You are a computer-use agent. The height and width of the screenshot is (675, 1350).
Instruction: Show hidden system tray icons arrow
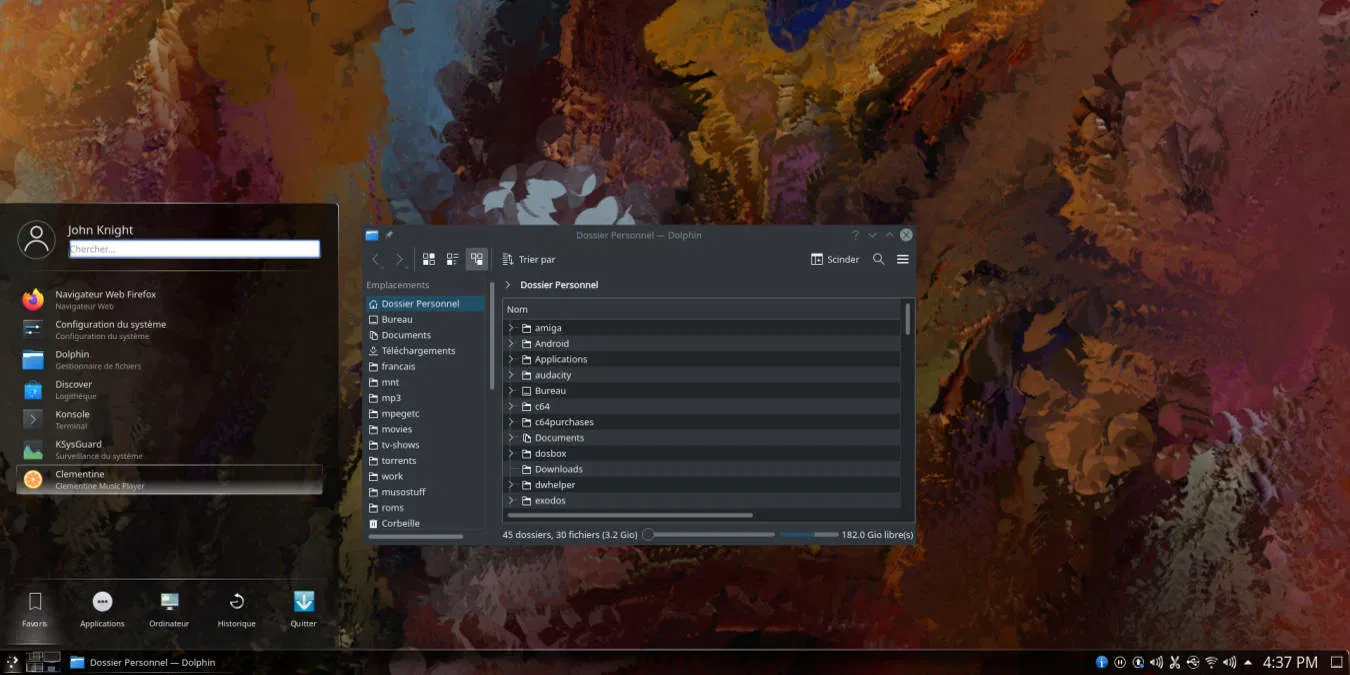tap(1247, 662)
